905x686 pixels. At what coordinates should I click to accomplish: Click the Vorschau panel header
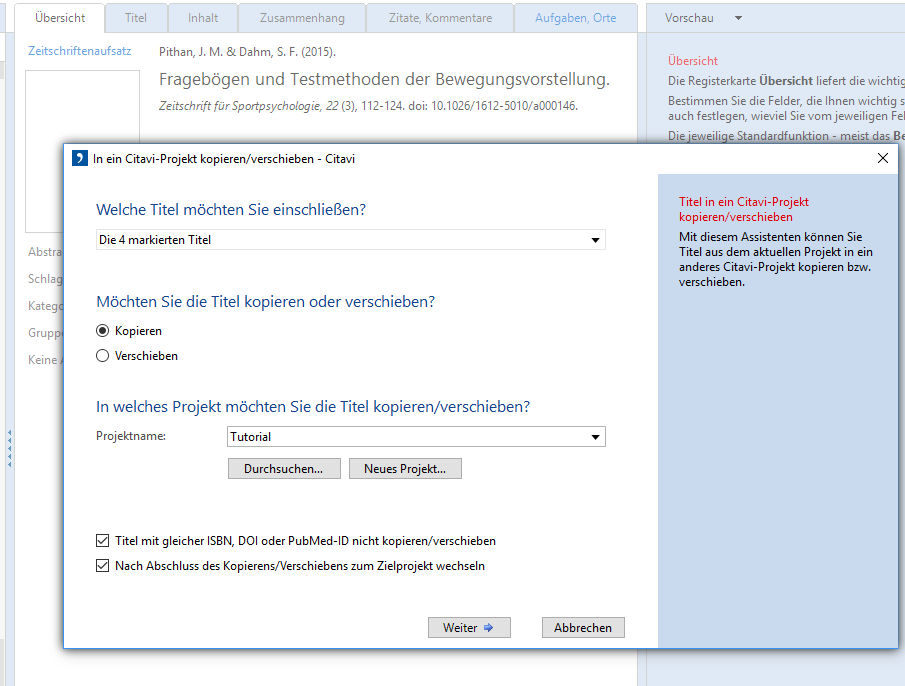point(689,18)
